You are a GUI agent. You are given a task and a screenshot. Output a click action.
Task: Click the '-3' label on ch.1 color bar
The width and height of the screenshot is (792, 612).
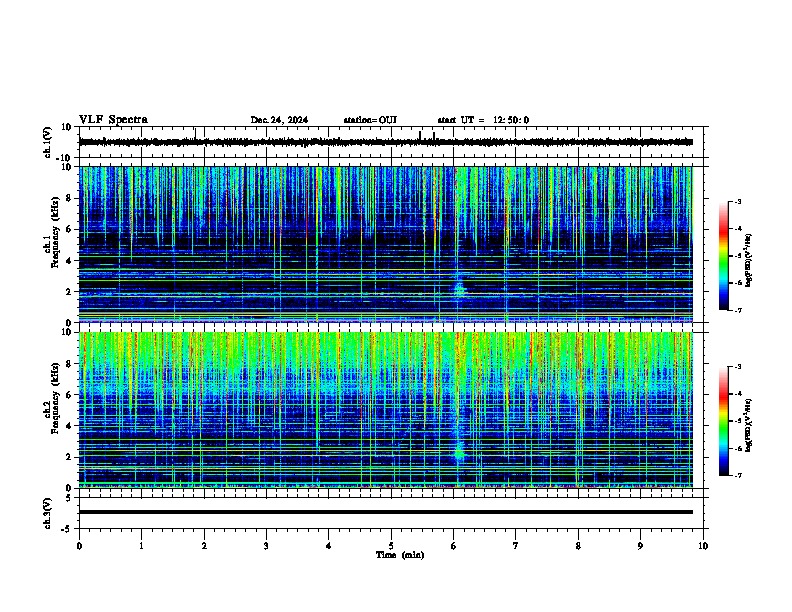point(738,201)
